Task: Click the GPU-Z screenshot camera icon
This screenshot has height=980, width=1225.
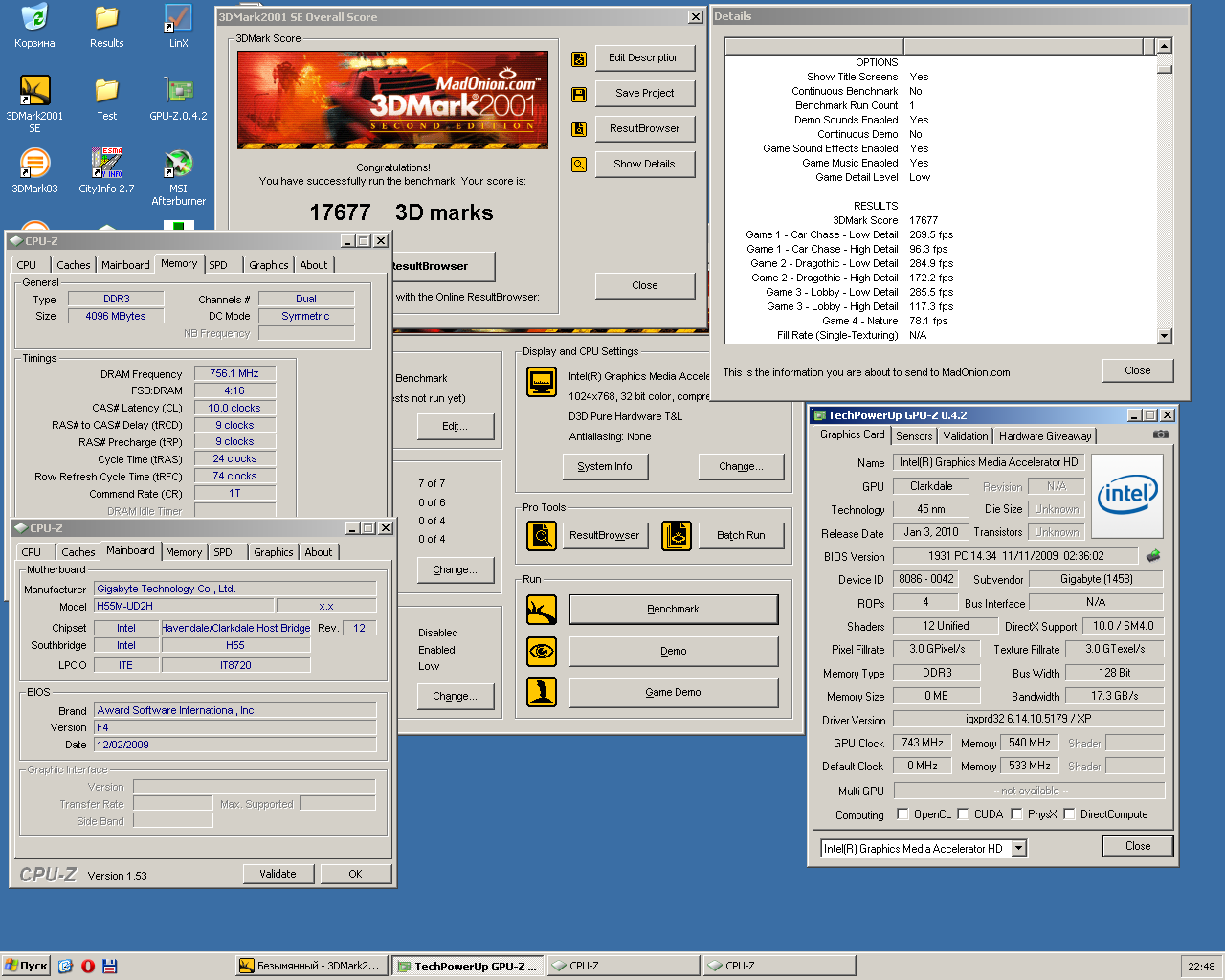Action: pos(1161,434)
